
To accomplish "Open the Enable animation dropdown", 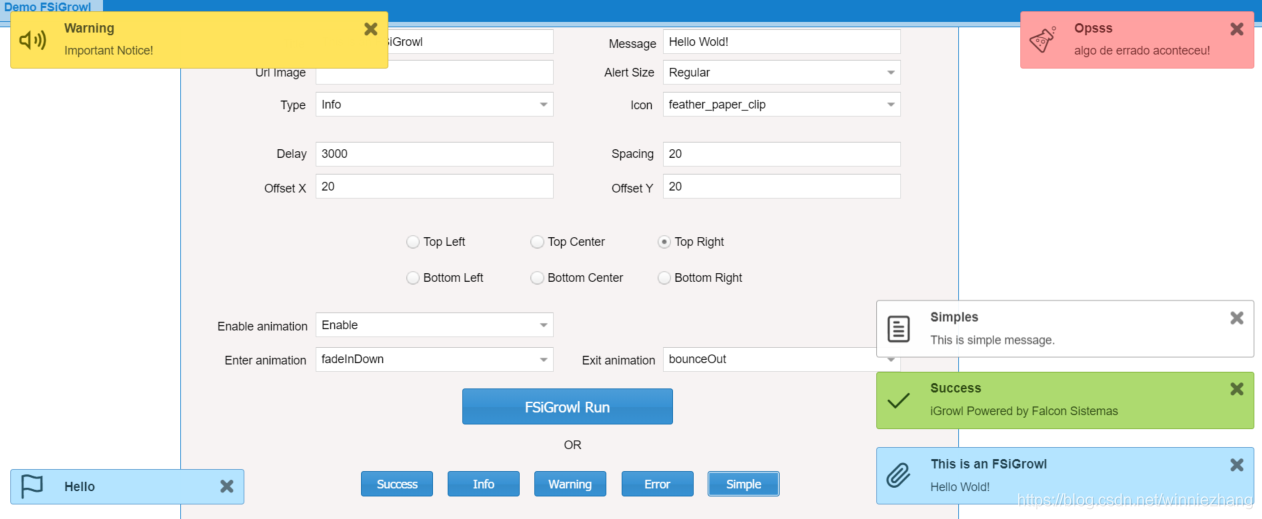I will tap(435, 325).
